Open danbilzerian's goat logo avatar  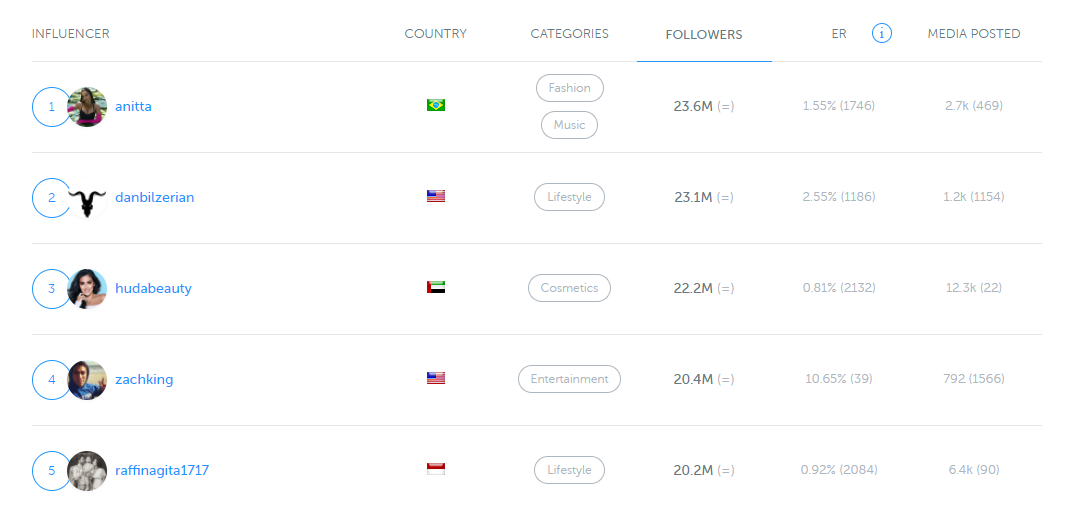[87, 198]
